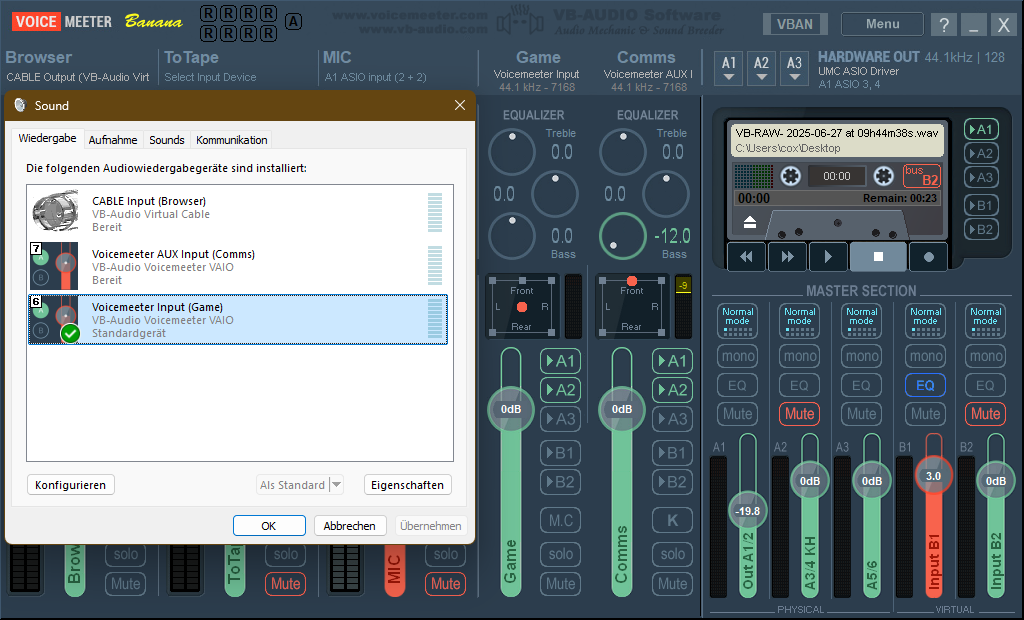Toggle A1 routing on Game strip
Screen dimensions: 1024x620
click(x=560, y=361)
